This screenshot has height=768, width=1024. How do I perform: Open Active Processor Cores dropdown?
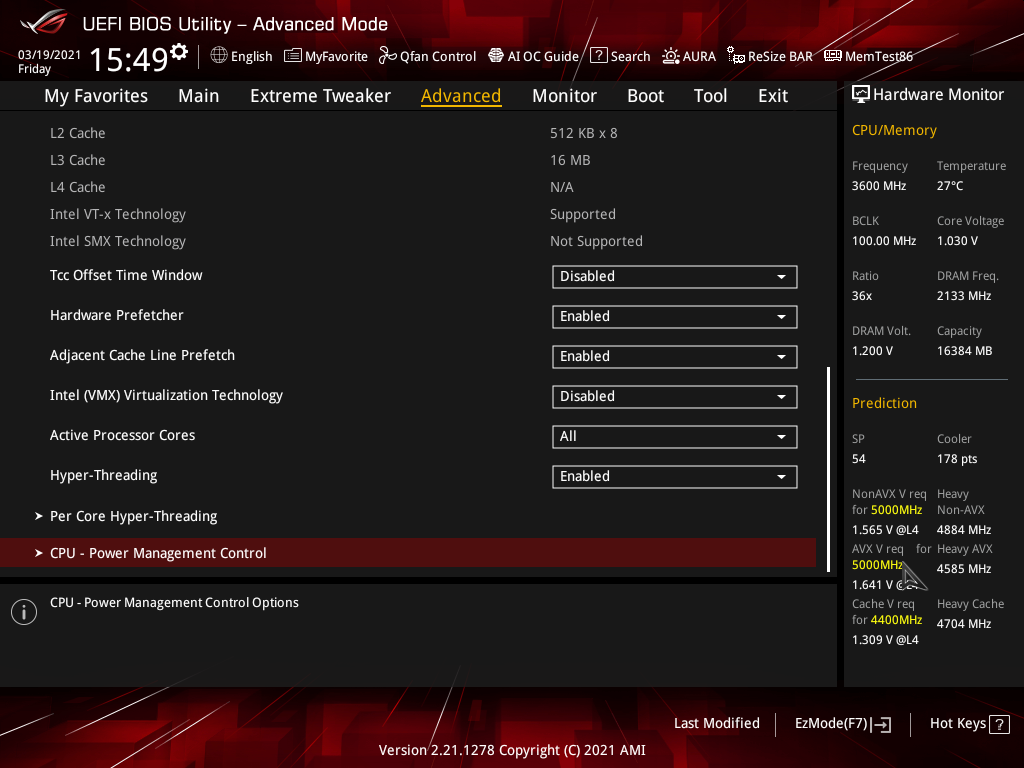click(x=675, y=437)
